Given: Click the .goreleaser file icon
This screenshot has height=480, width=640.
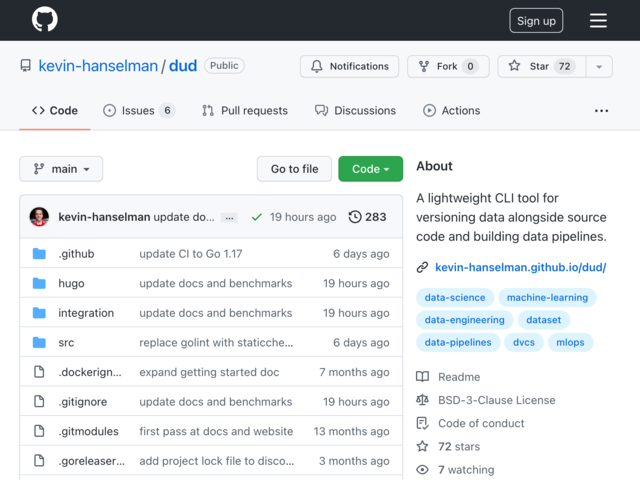Looking at the screenshot, I should point(39,460).
